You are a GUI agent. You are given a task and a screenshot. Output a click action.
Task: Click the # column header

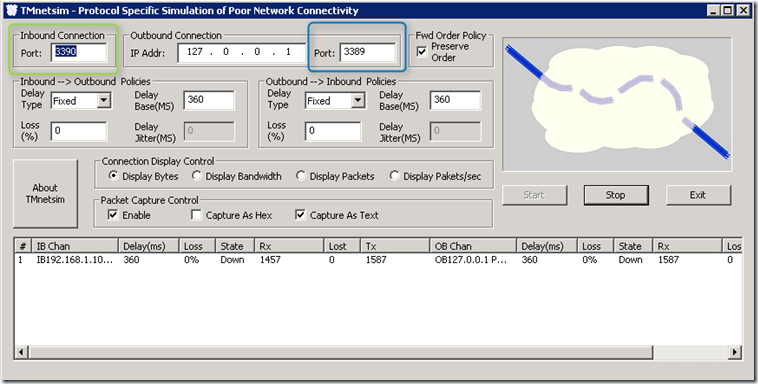(24, 246)
